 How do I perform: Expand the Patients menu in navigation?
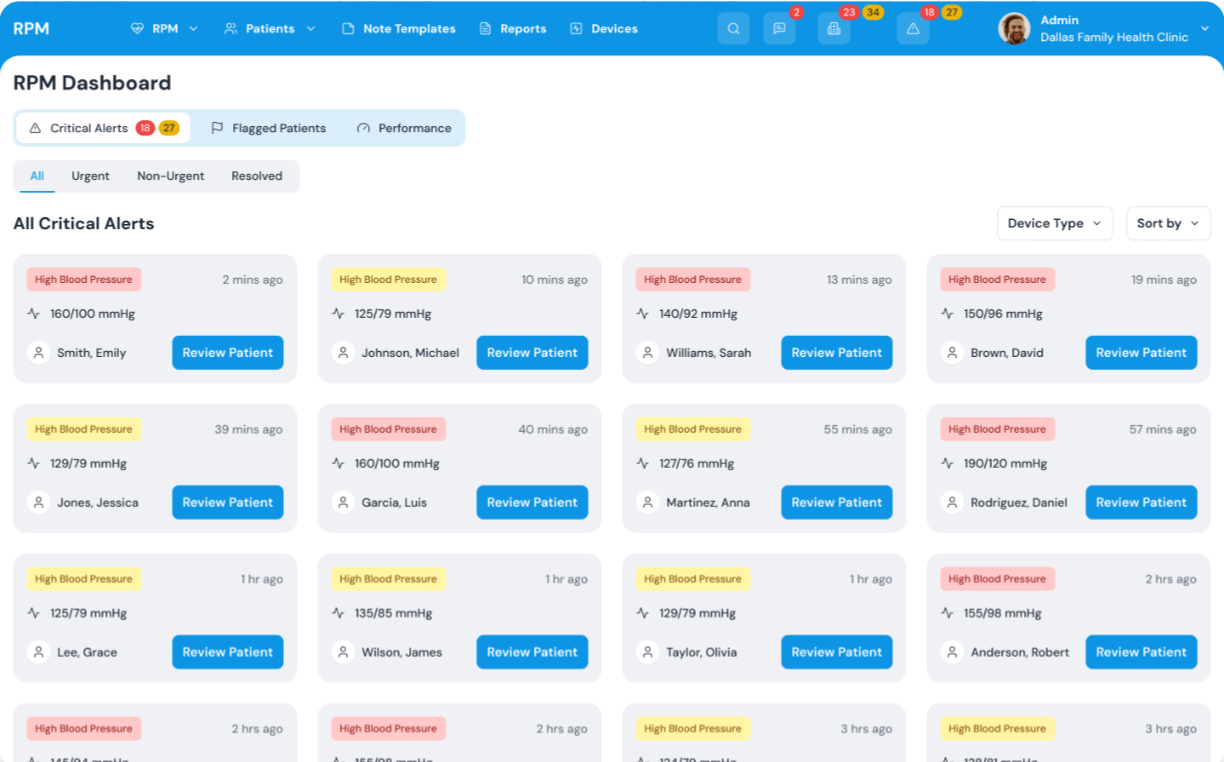(x=270, y=29)
